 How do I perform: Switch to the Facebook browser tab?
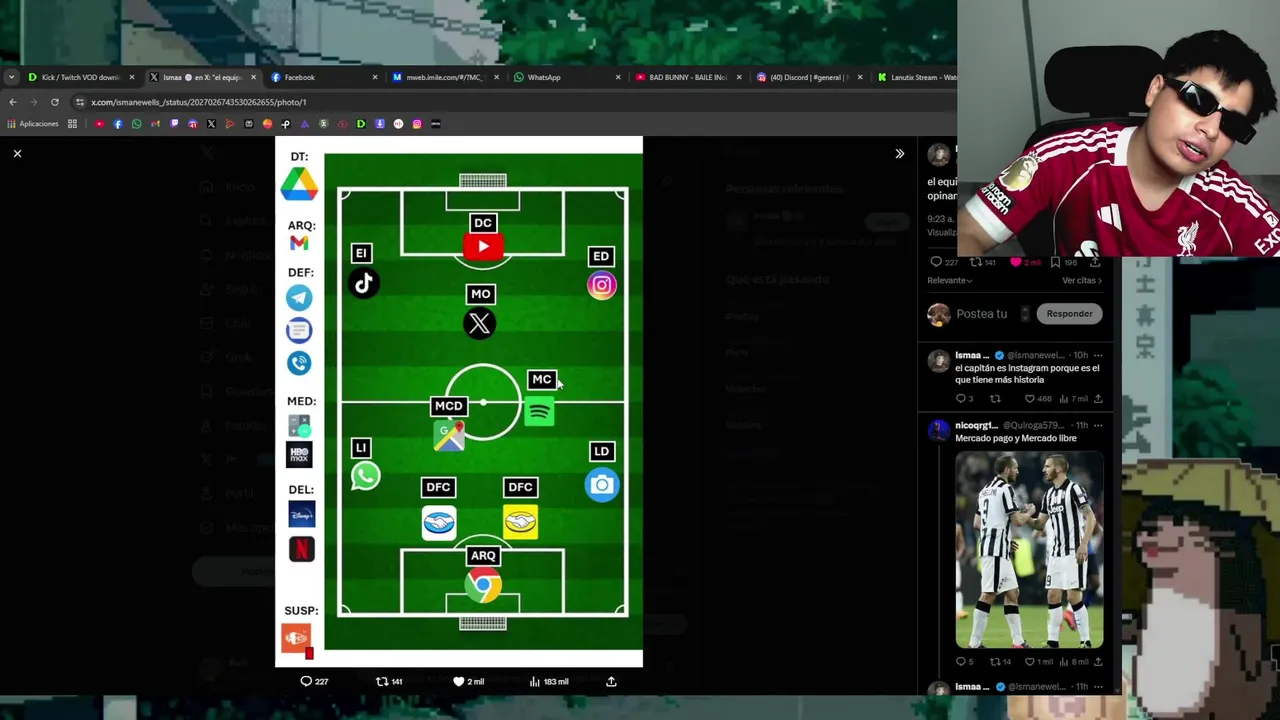click(299, 77)
